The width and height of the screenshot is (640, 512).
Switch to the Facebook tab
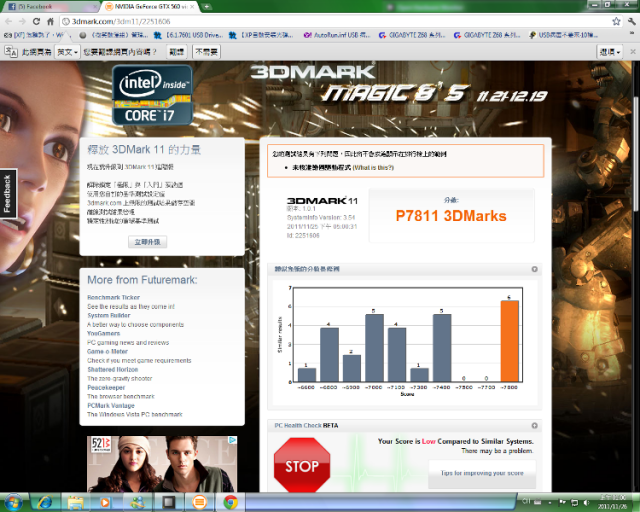(x=49, y=7)
